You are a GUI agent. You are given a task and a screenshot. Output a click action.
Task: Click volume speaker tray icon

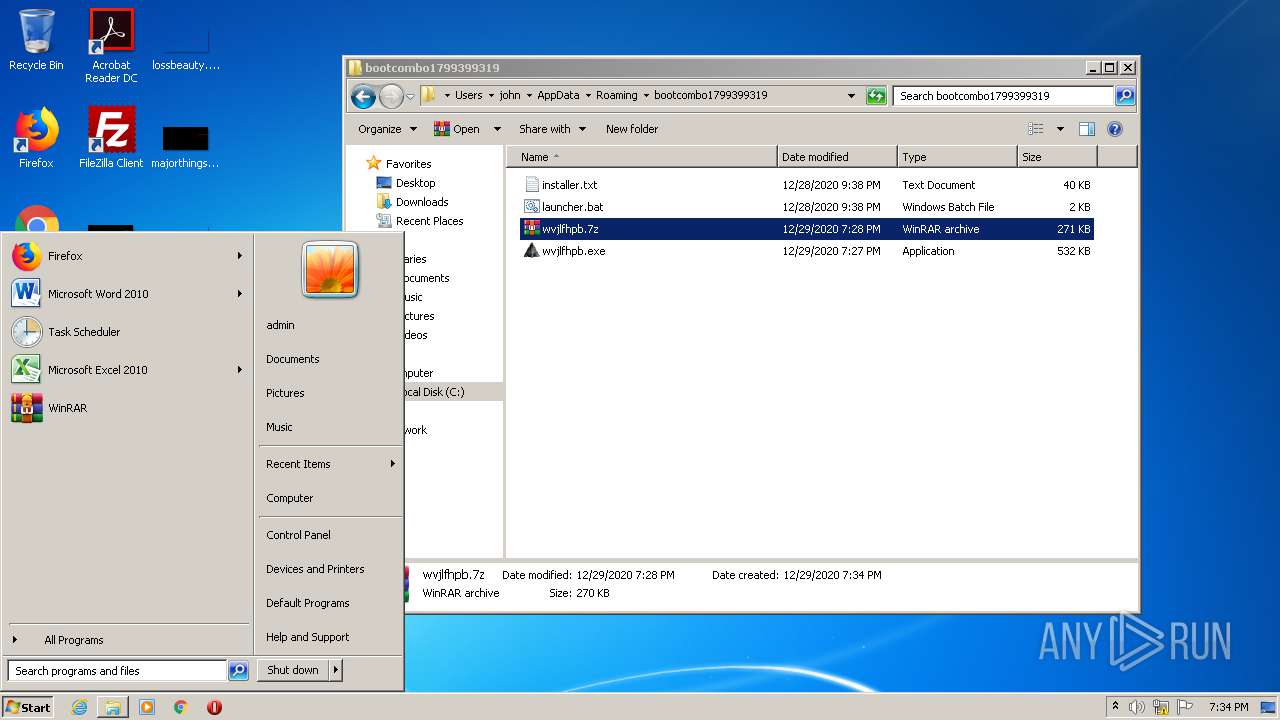[1137, 707]
